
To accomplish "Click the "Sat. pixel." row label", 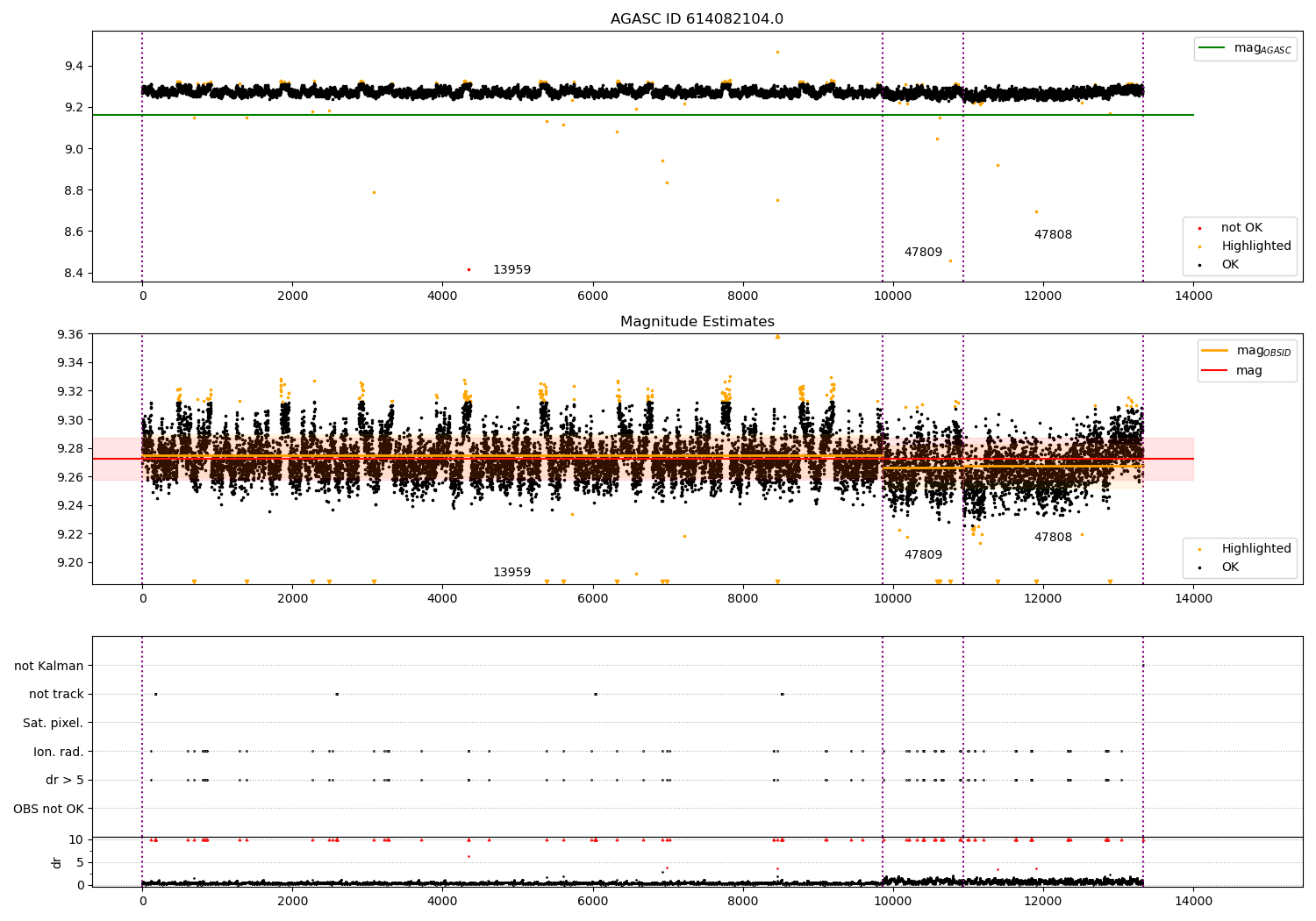I will [x=54, y=724].
